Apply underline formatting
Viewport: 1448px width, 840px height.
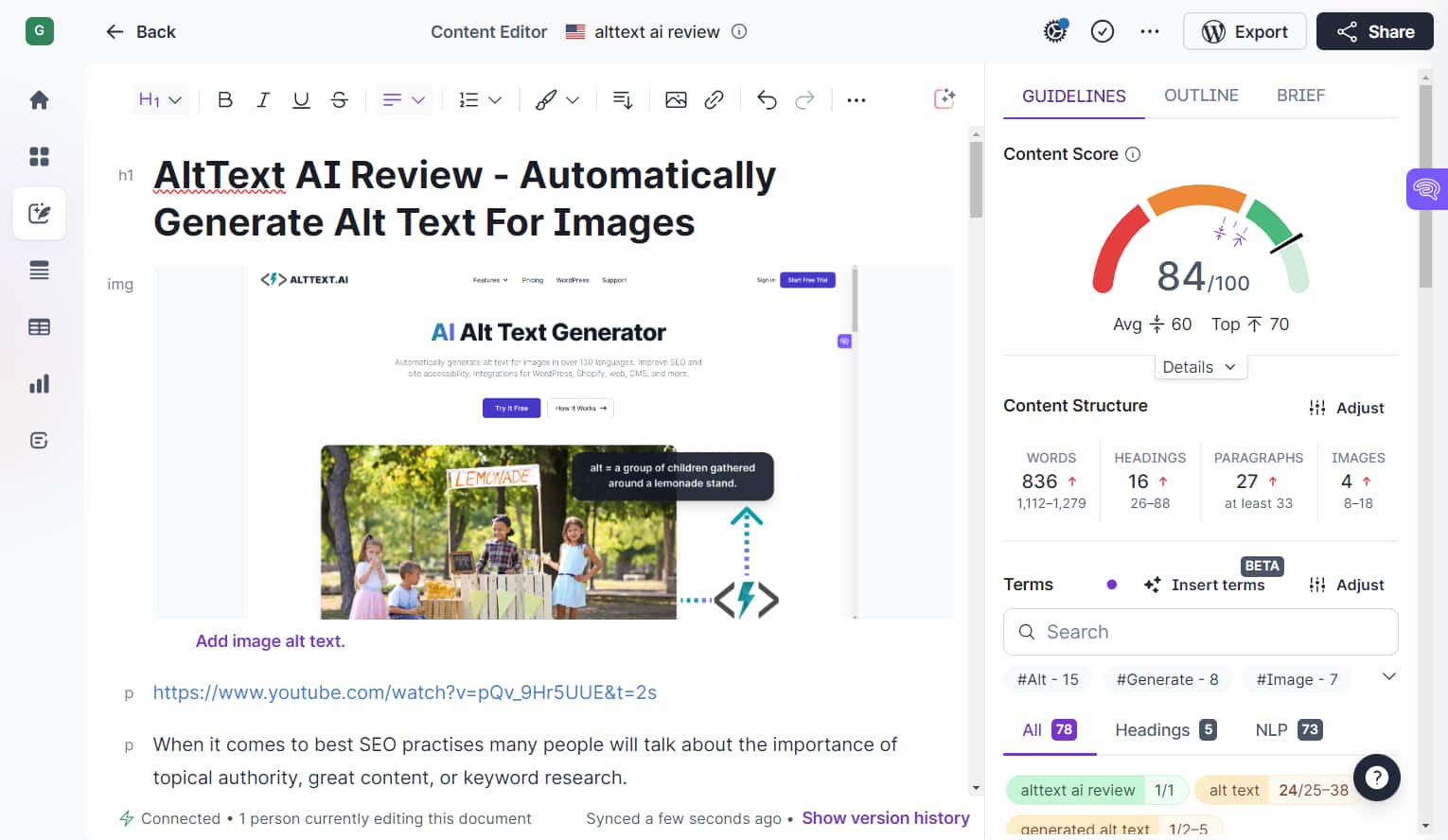pyautogui.click(x=301, y=99)
